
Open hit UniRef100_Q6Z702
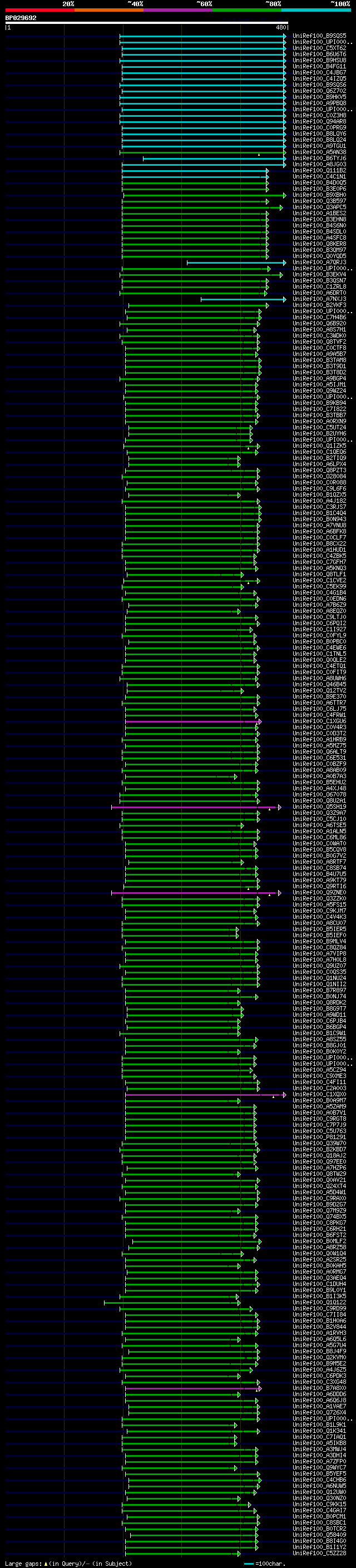point(319,91)
